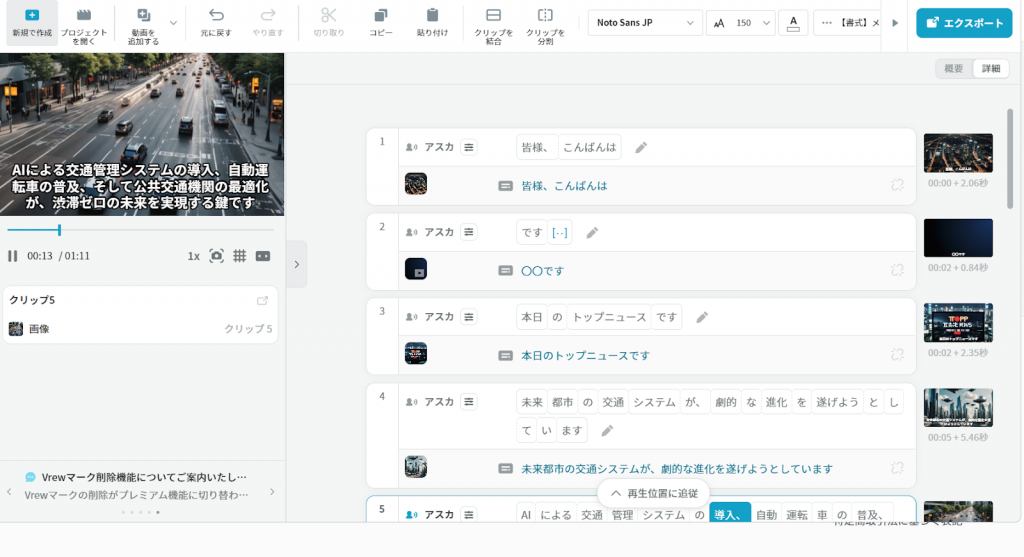Open the screenshot capture icon under preview
This screenshot has width=1024, height=557.
tap(216, 256)
